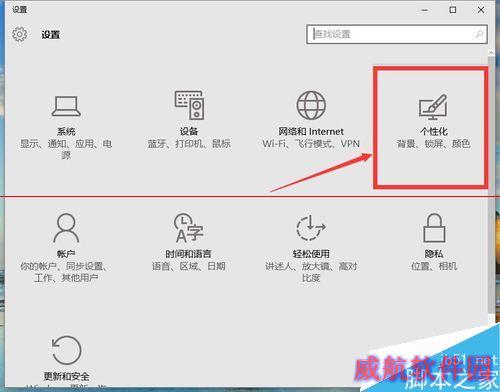Click the Wi-Fi、飞行模式、VPN description text
This screenshot has height=392, width=500.
pos(311,144)
